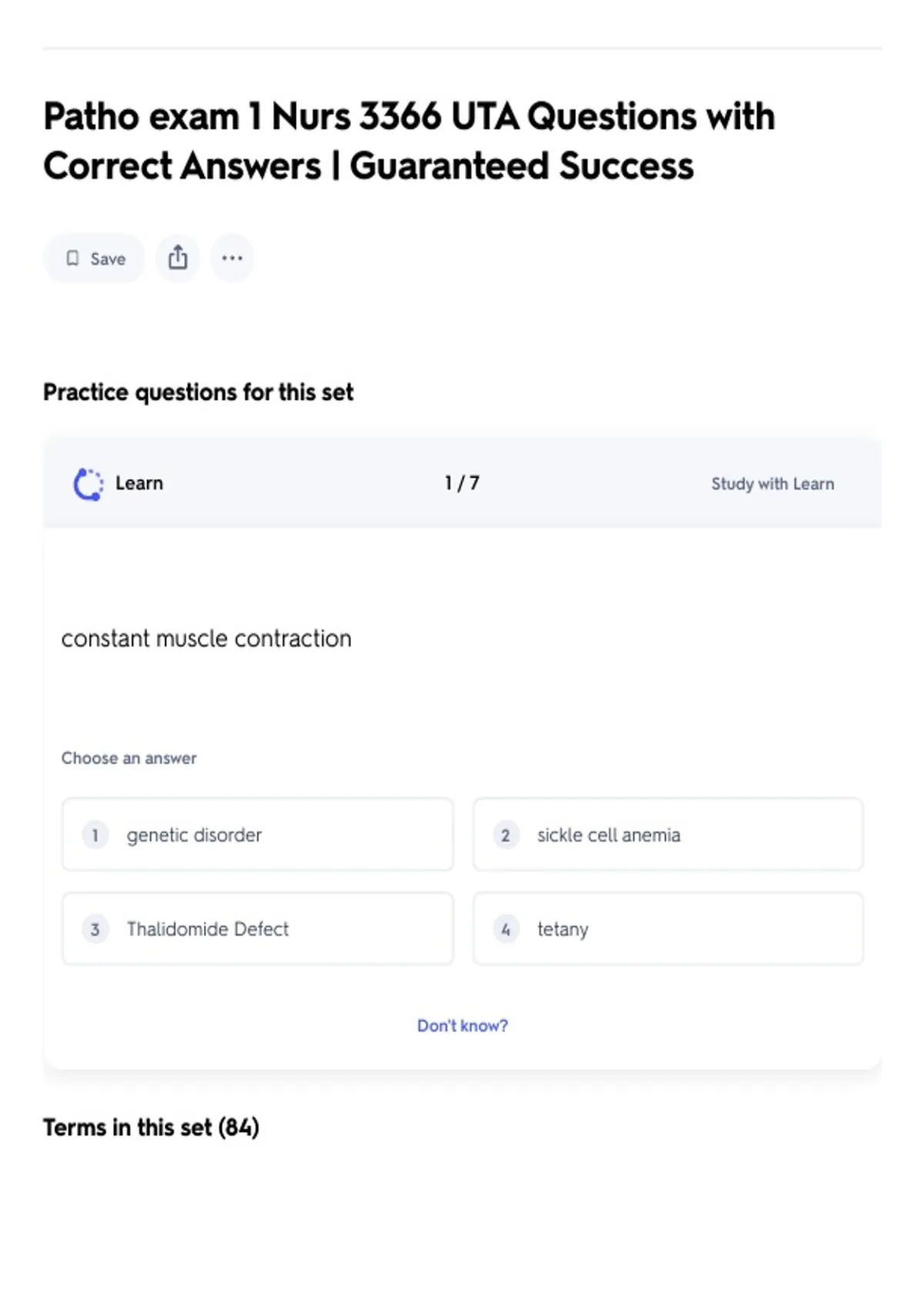Image resolution: width=924 pixels, height=1309 pixels.
Task: Click the bookmark icon inside Save
Action: coord(72,259)
